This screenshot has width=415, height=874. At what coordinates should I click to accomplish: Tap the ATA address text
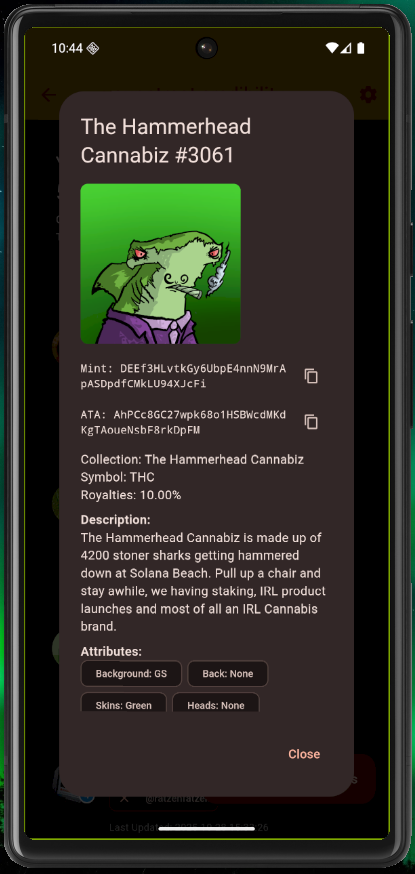click(183, 422)
